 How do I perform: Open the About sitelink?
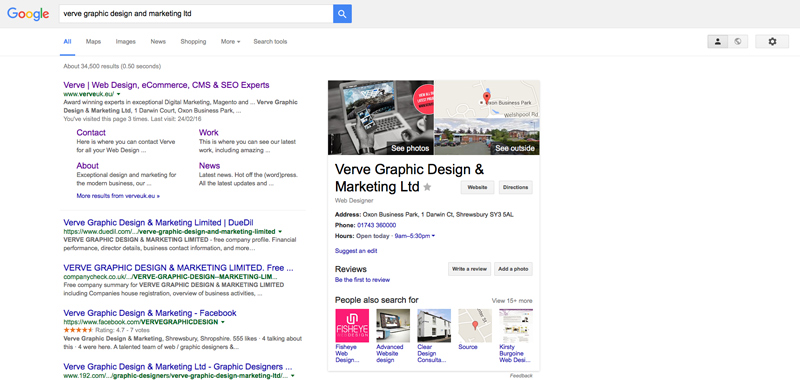coord(88,166)
